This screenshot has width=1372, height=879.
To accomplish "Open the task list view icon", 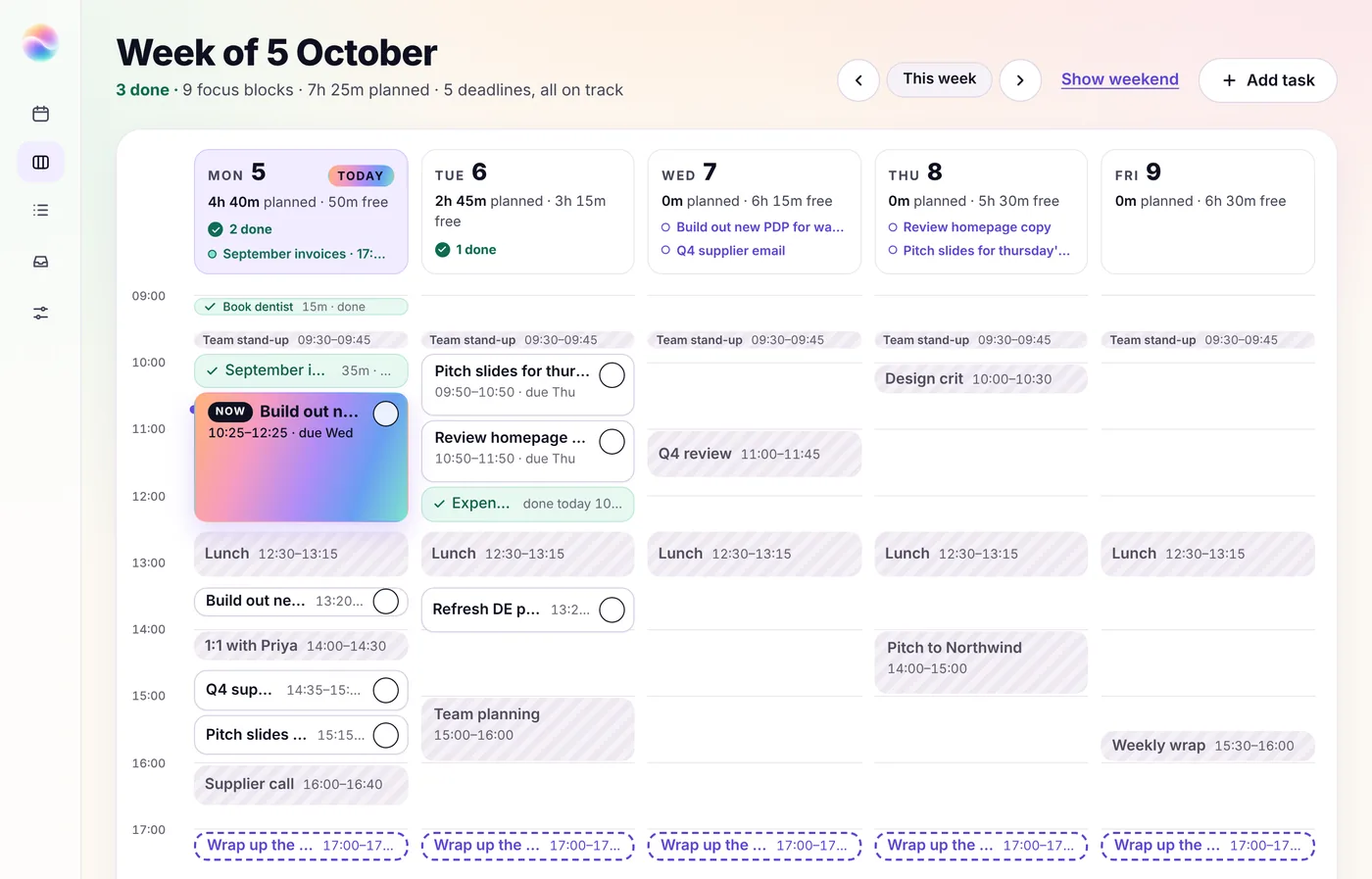I will point(40,210).
